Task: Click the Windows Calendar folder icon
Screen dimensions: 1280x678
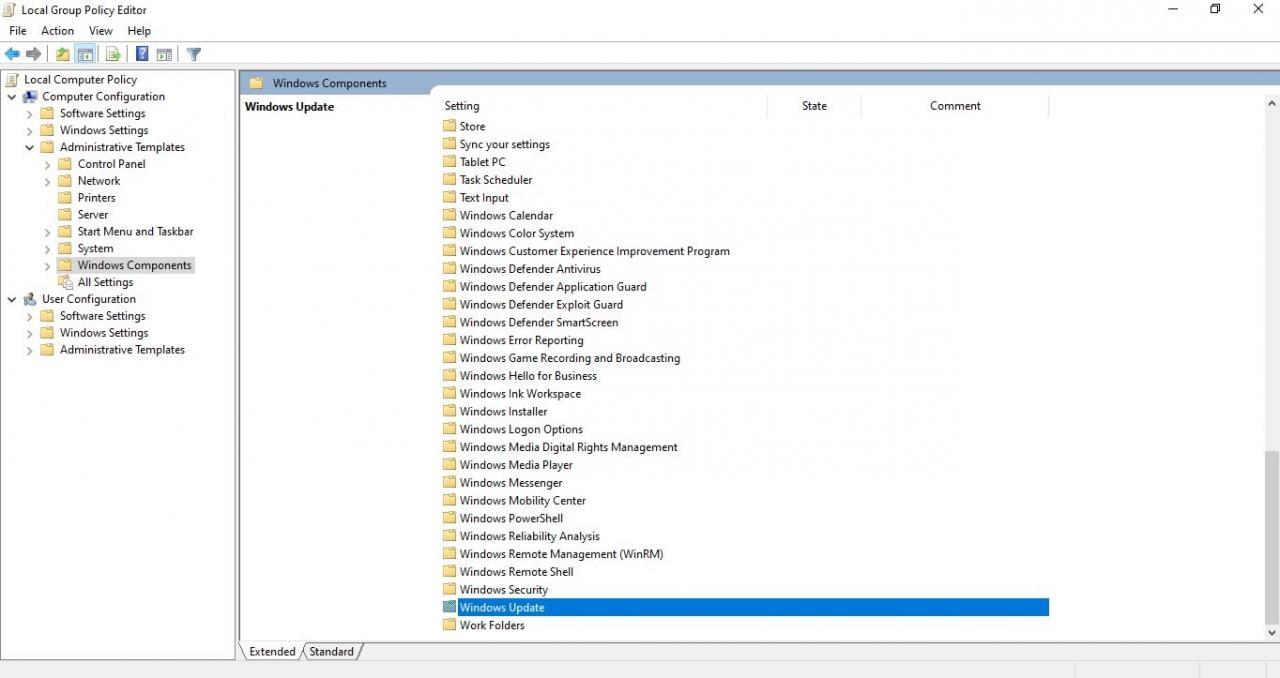Action: coord(449,215)
